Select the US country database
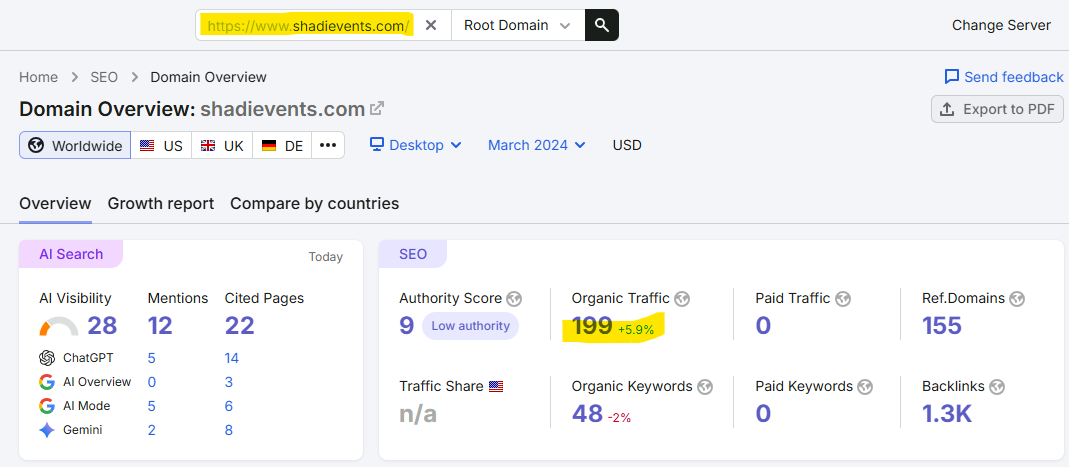The height and width of the screenshot is (467, 1069). click(161, 145)
